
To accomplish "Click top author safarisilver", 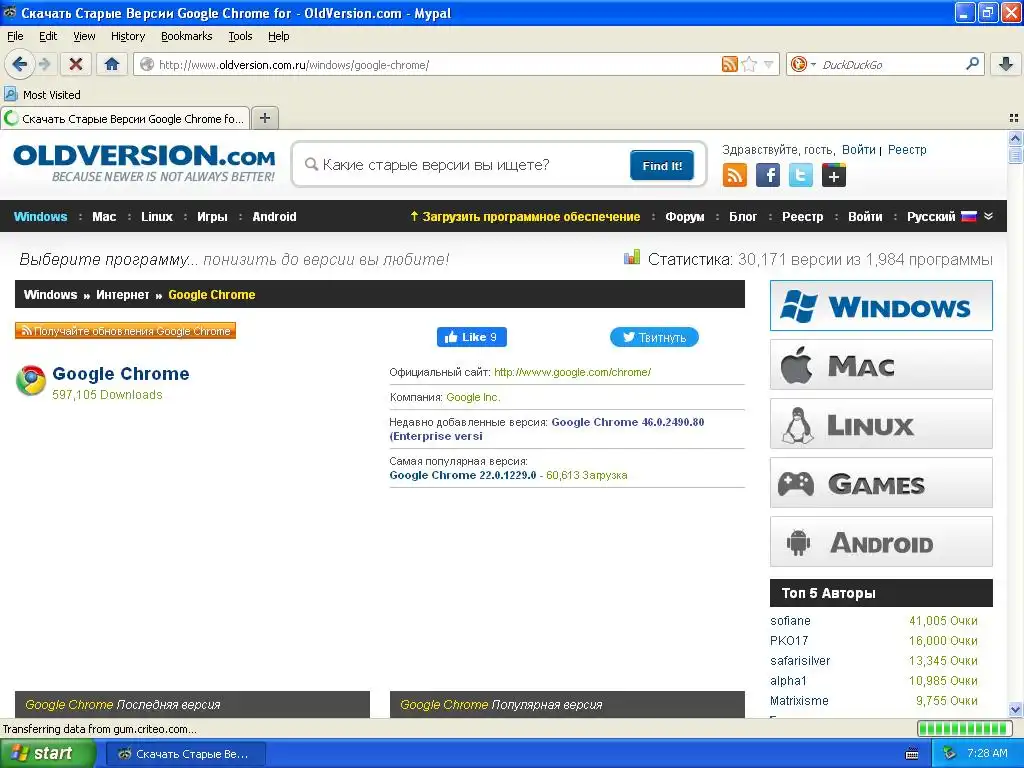I will [800, 660].
